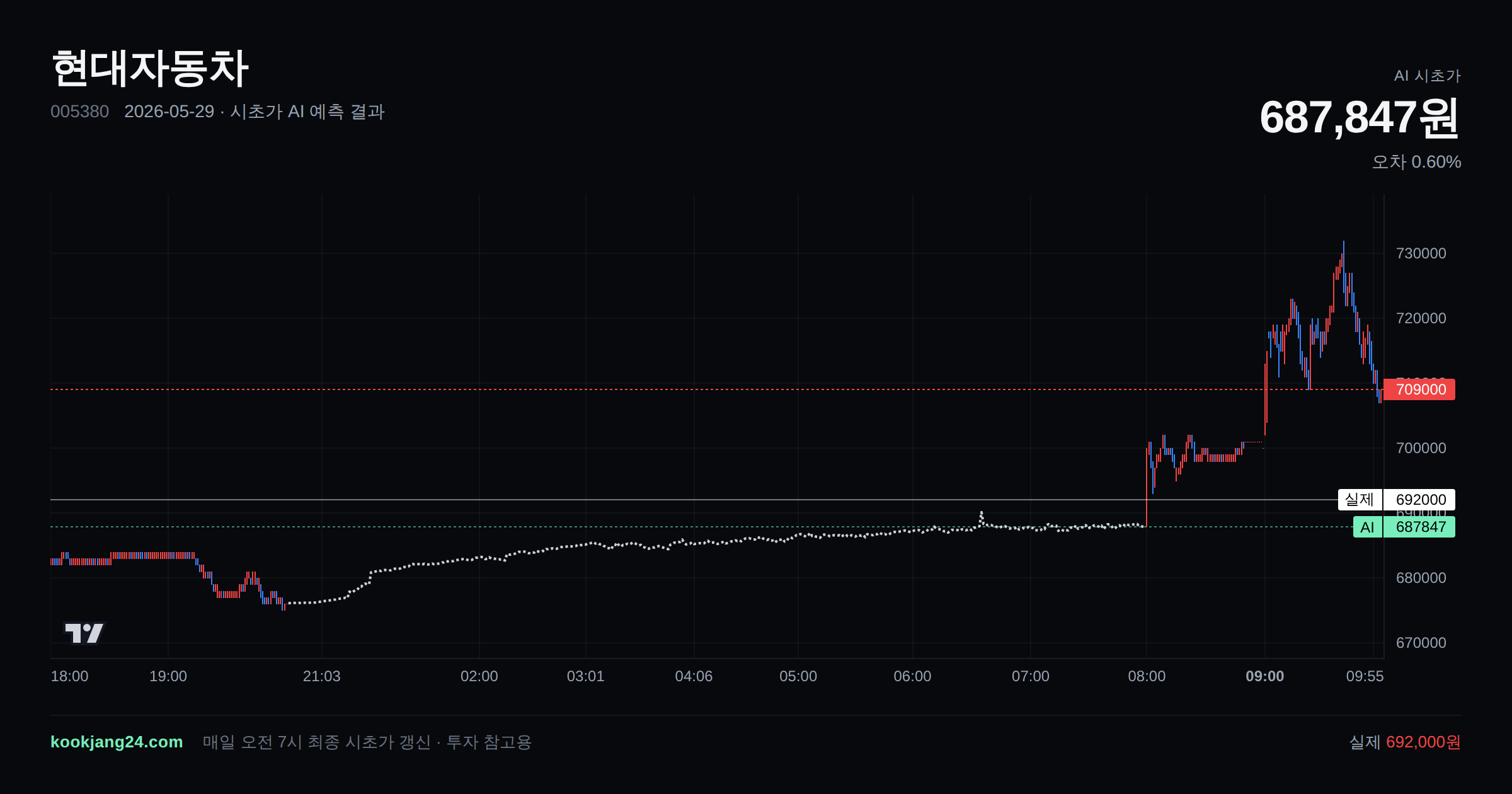Click the 720000 price axis label
Image resolution: width=1512 pixels, height=794 pixels.
tap(1421, 318)
